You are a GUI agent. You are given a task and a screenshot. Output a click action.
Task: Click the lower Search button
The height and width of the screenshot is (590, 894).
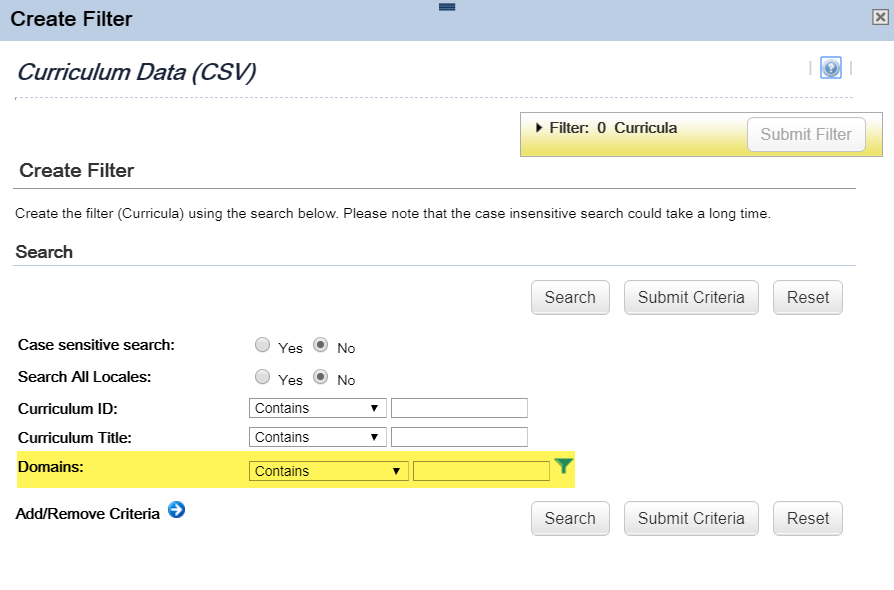570,519
